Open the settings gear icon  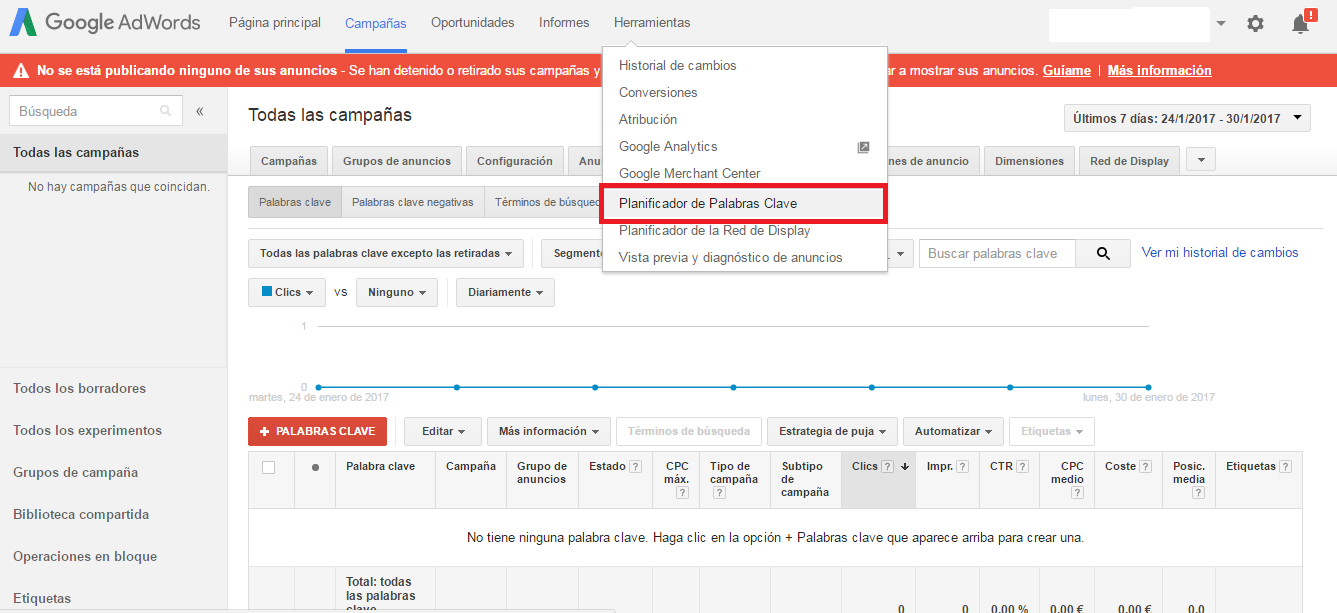(1255, 23)
